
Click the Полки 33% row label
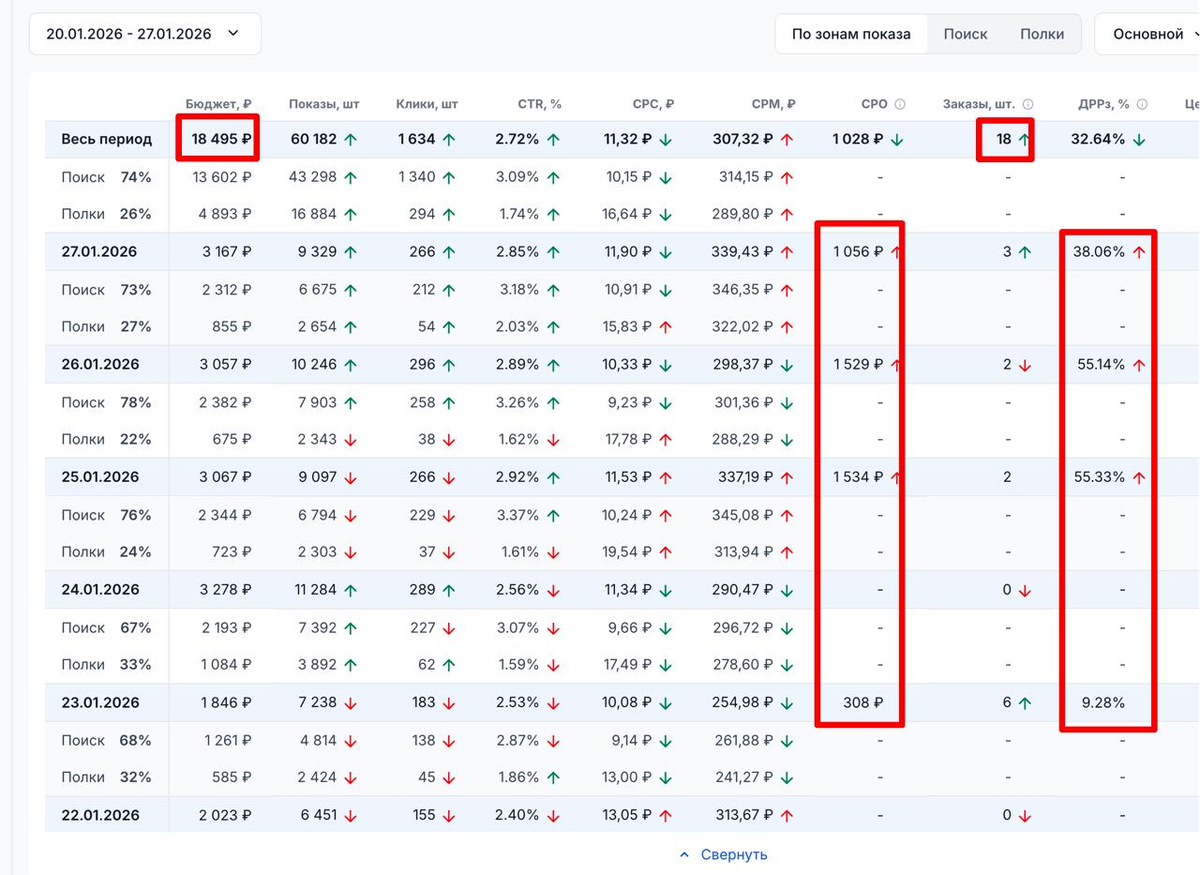[106, 665]
